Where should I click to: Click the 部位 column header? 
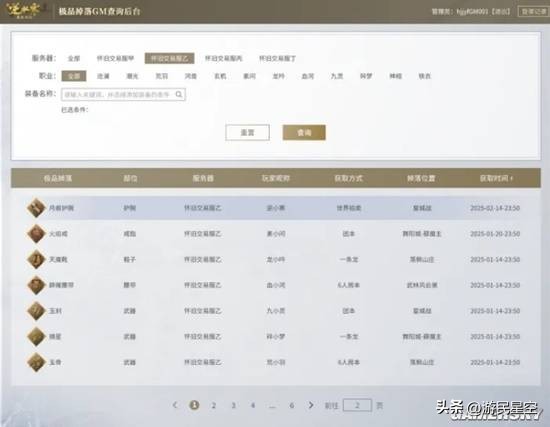click(130, 178)
